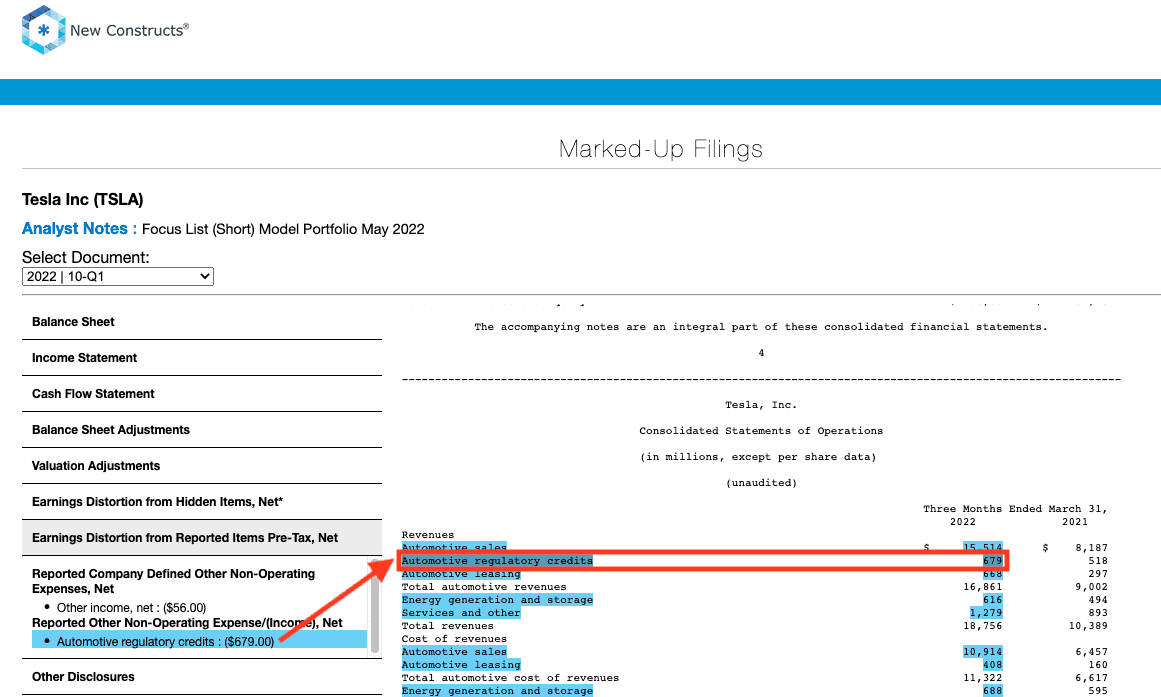Click the New Constructs hexagon logo
Image resolution: width=1161 pixels, height=697 pixels.
(44, 30)
